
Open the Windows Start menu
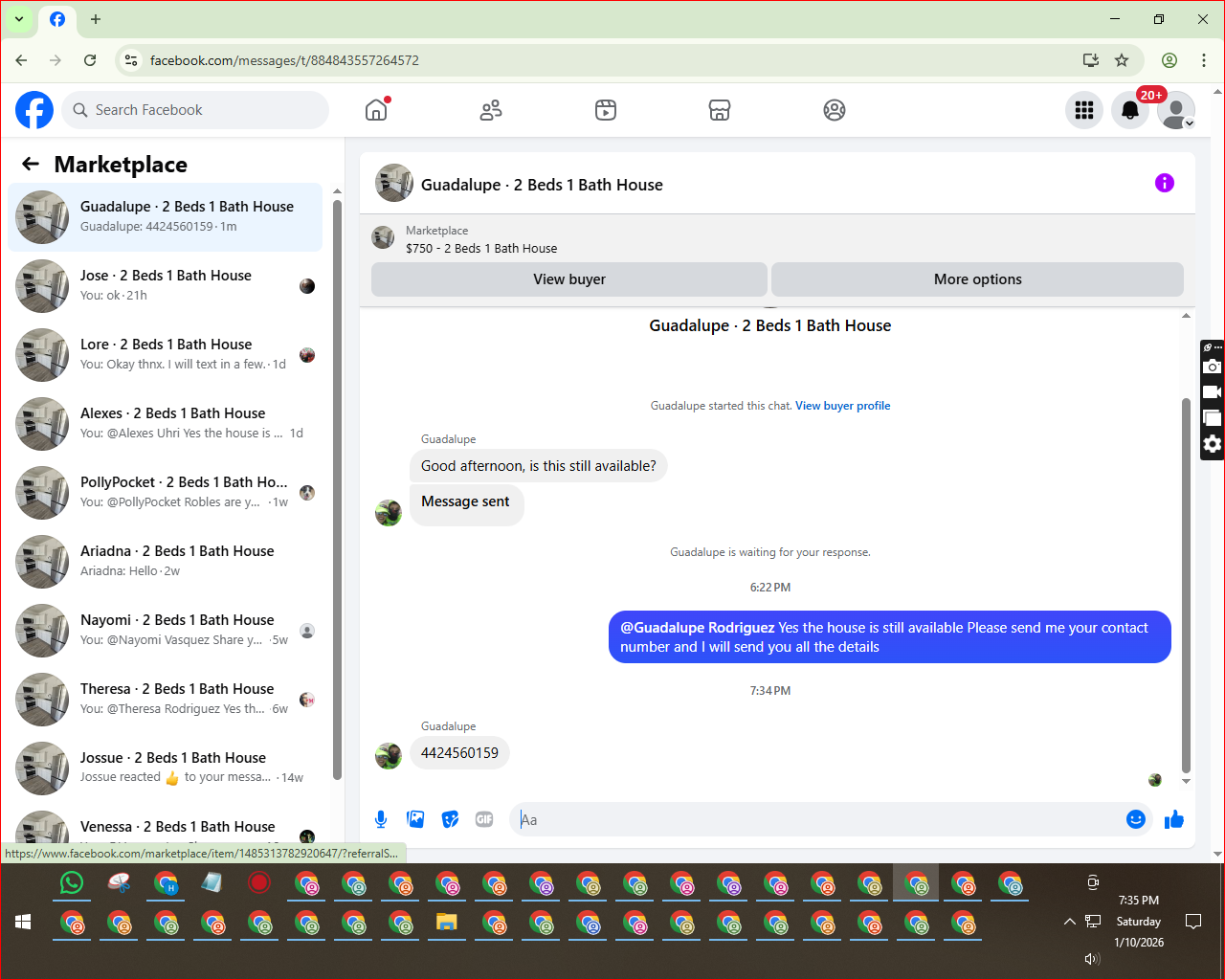(24, 922)
